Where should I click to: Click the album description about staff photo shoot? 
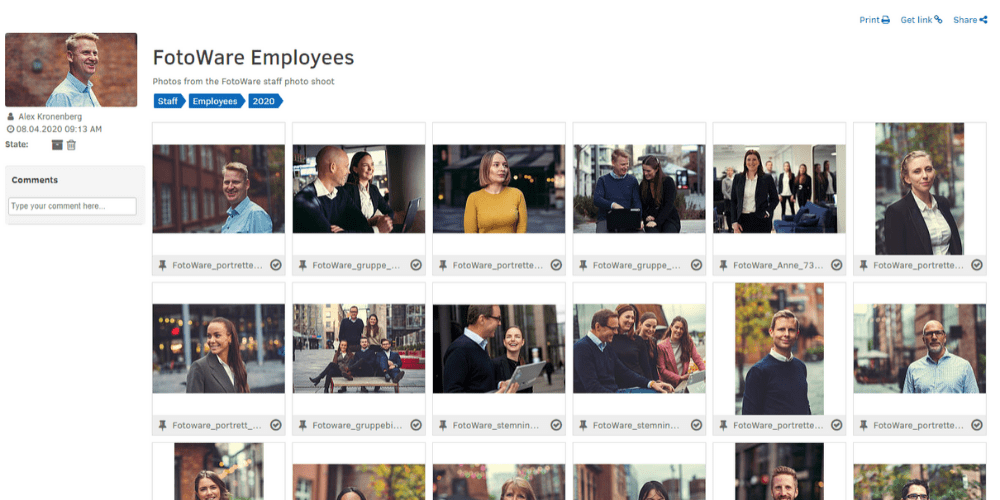click(x=244, y=82)
